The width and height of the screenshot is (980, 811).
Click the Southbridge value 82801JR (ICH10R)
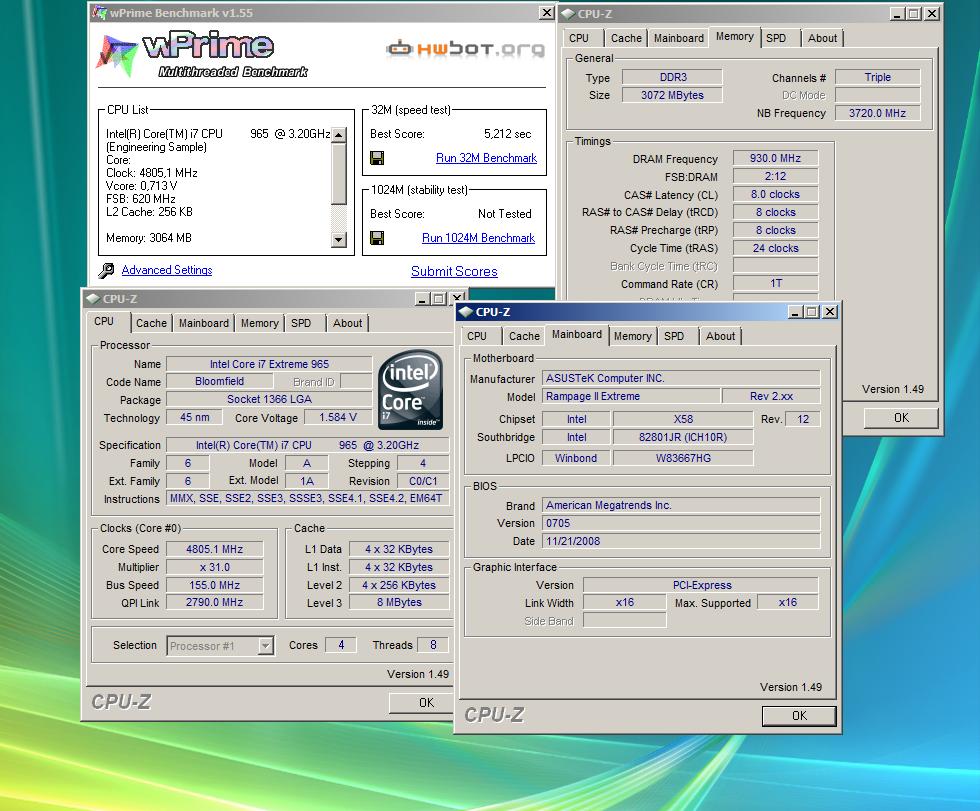pyautogui.click(x=682, y=437)
